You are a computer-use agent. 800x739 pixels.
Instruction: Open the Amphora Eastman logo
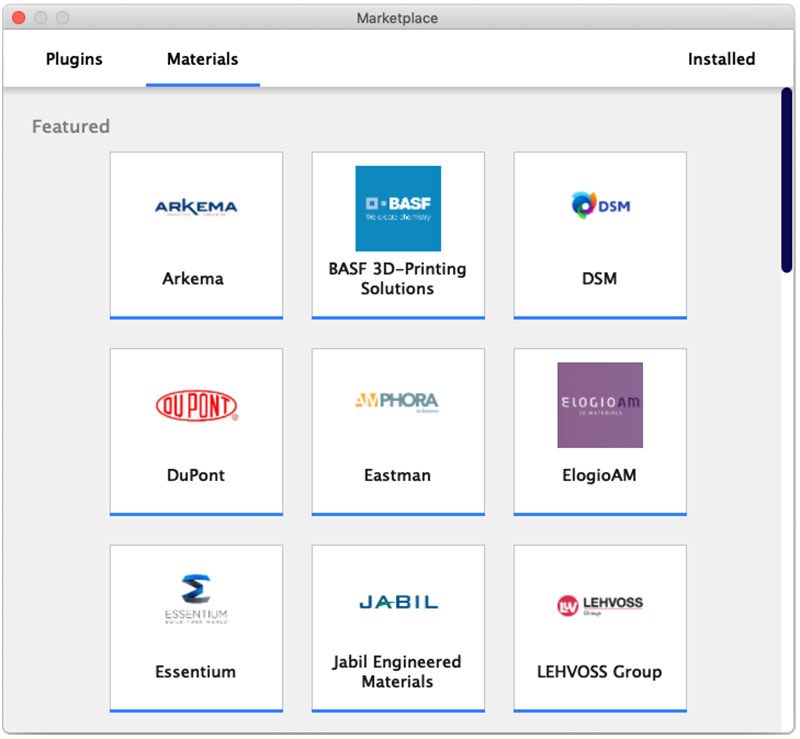398,402
